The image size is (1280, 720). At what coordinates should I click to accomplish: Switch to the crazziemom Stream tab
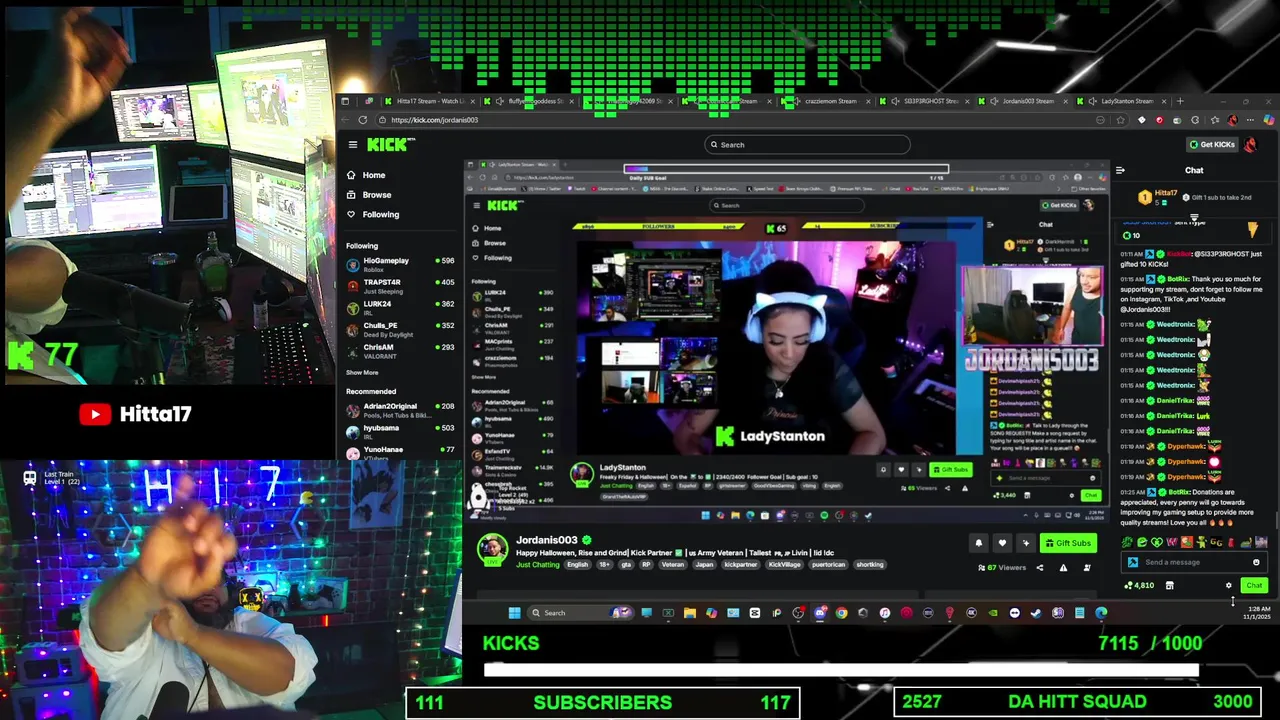[x=826, y=101]
